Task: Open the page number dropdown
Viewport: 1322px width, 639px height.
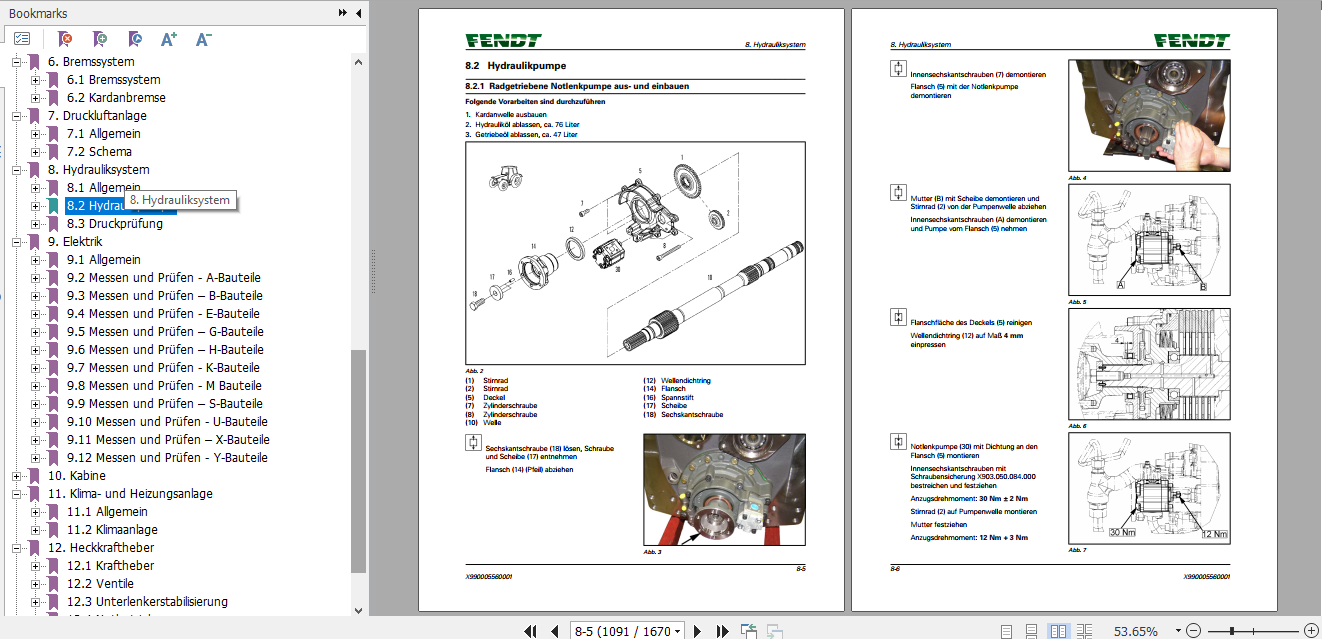Action: pyautogui.click(x=679, y=632)
